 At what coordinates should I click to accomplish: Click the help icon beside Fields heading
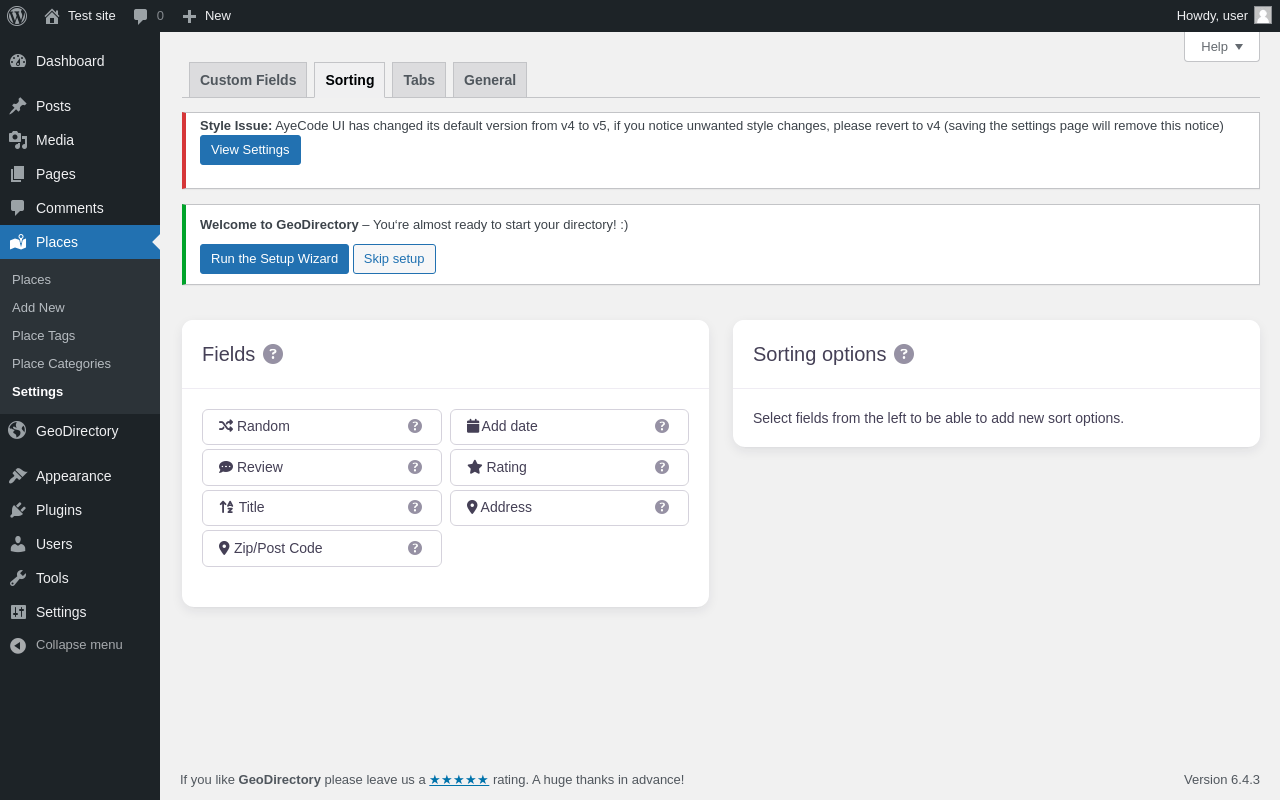273,354
